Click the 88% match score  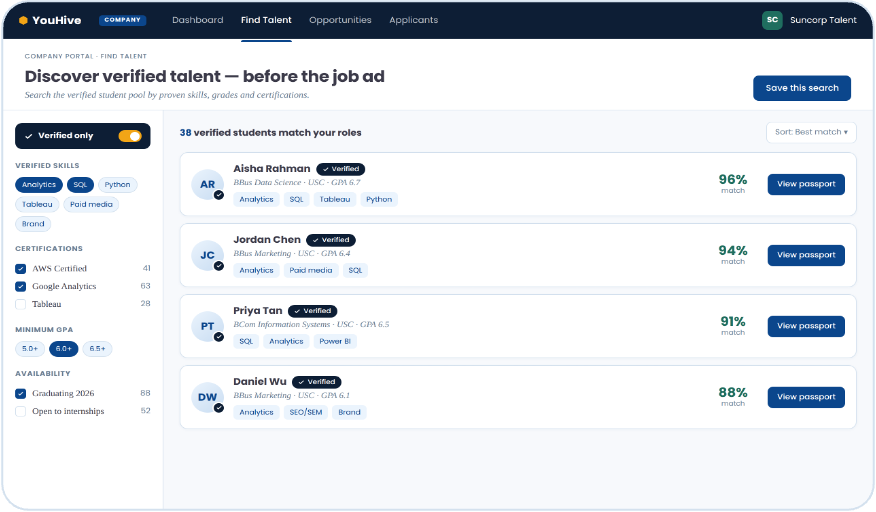[732, 393]
